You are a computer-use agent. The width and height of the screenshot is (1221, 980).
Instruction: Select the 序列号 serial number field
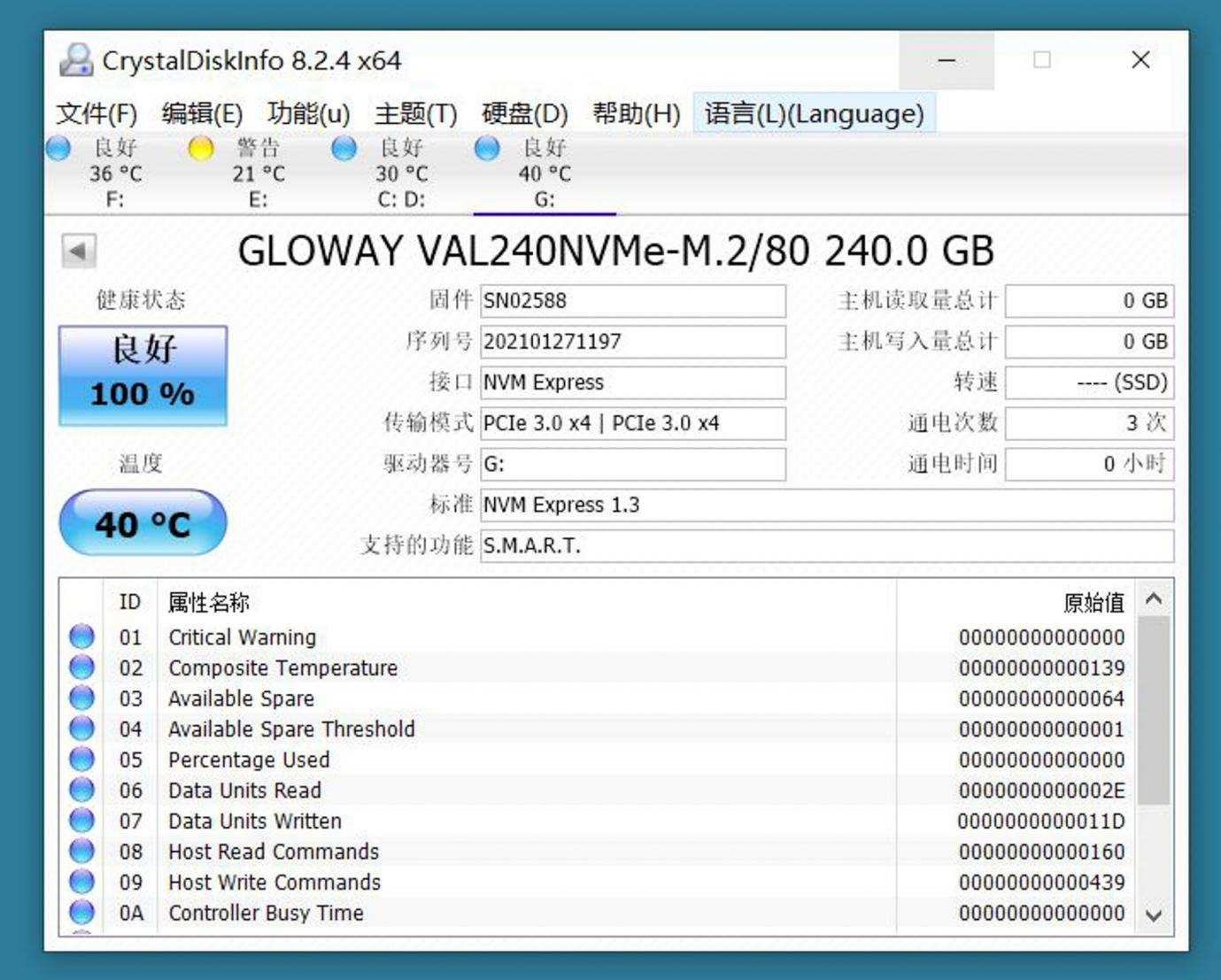pyautogui.click(x=632, y=341)
